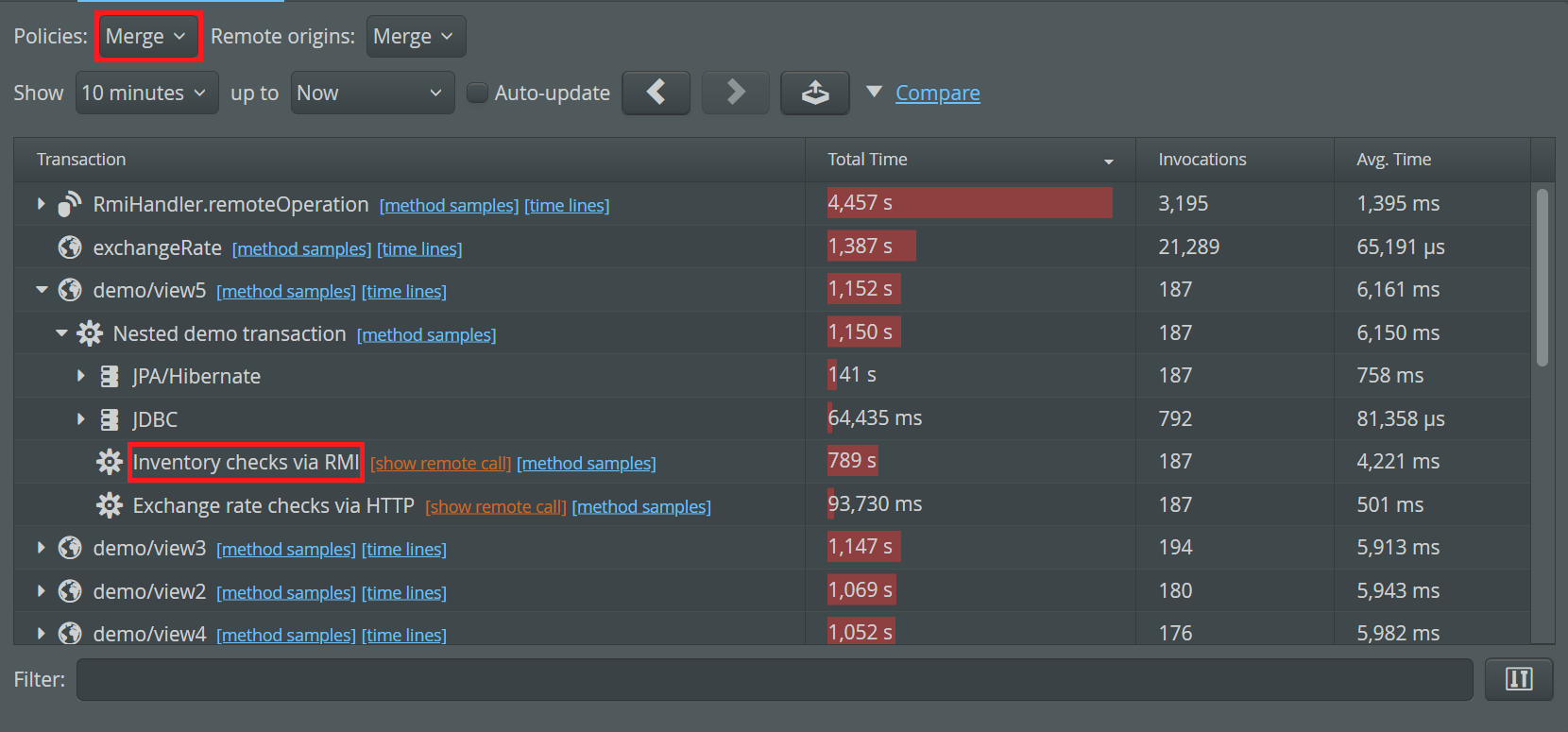Image resolution: width=1568 pixels, height=732 pixels.
Task: Expand the JDBC tree node
Action: coord(81,419)
